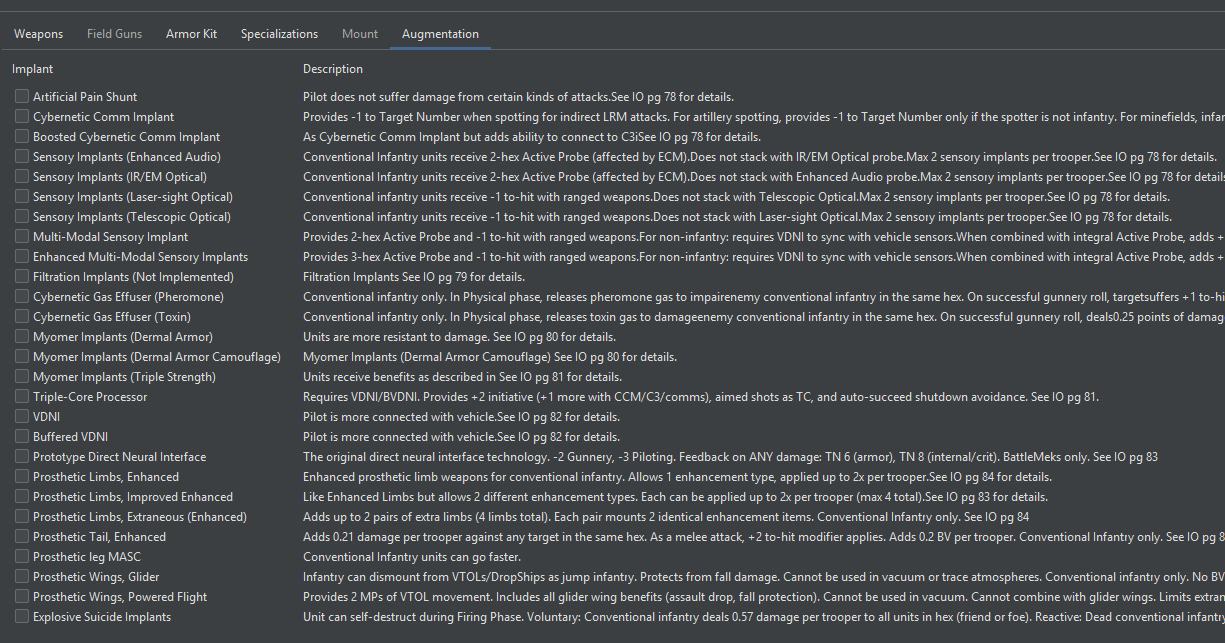This screenshot has height=643, width=1225.
Task: Select the Multi-Modal Sensory Implant checkbox
Action: [22, 237]
